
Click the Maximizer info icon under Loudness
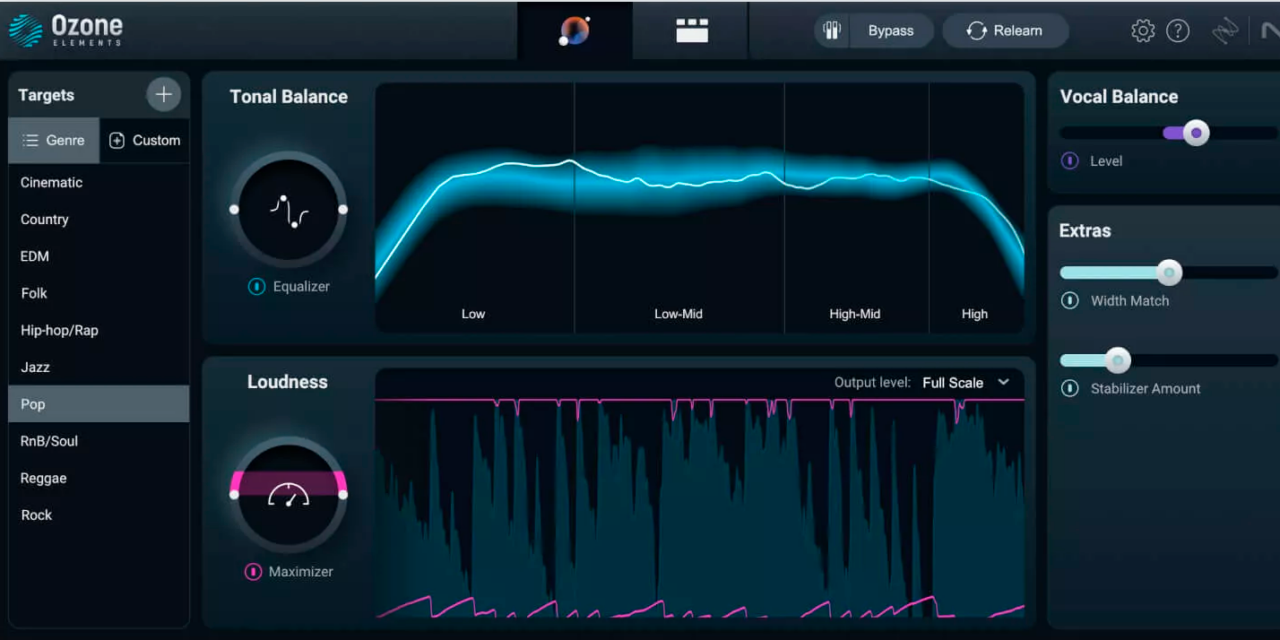(251, 572)
